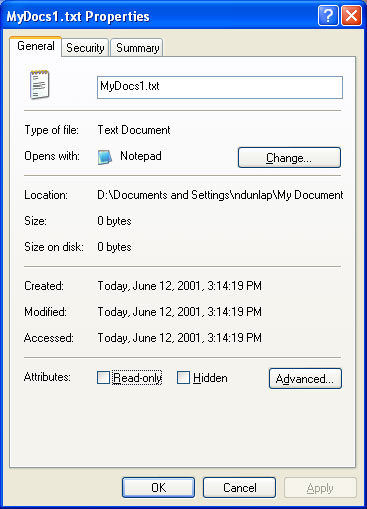Click the 'Attributes:' label
367x509 pixels.
(47, 377)
